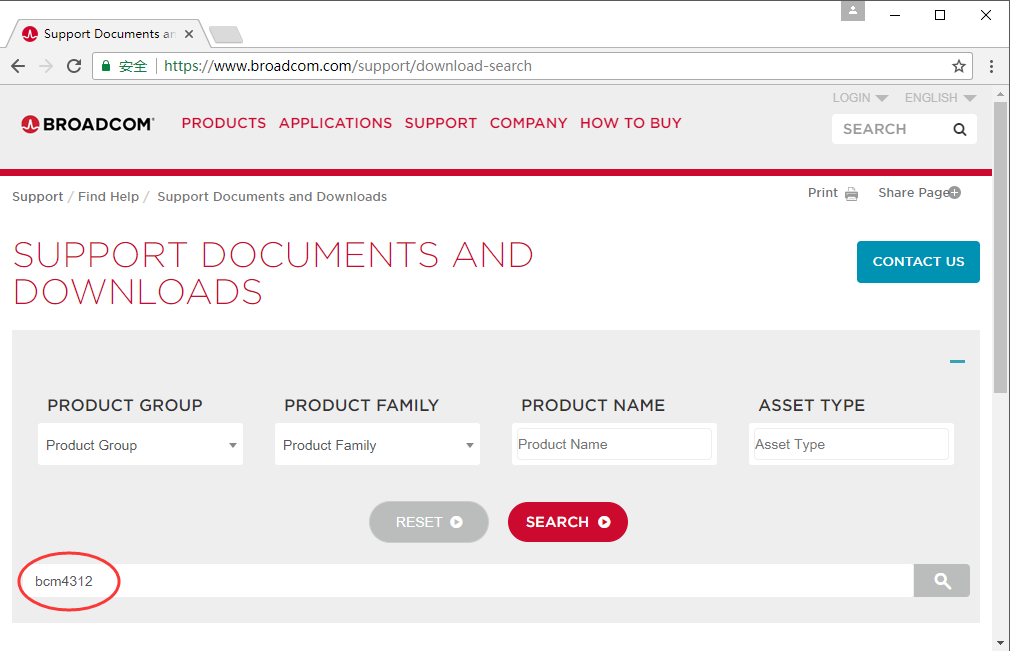Open the APPLICATIONS menu
This screenshot has height=651, width=1010.
(x=335, y=123)
